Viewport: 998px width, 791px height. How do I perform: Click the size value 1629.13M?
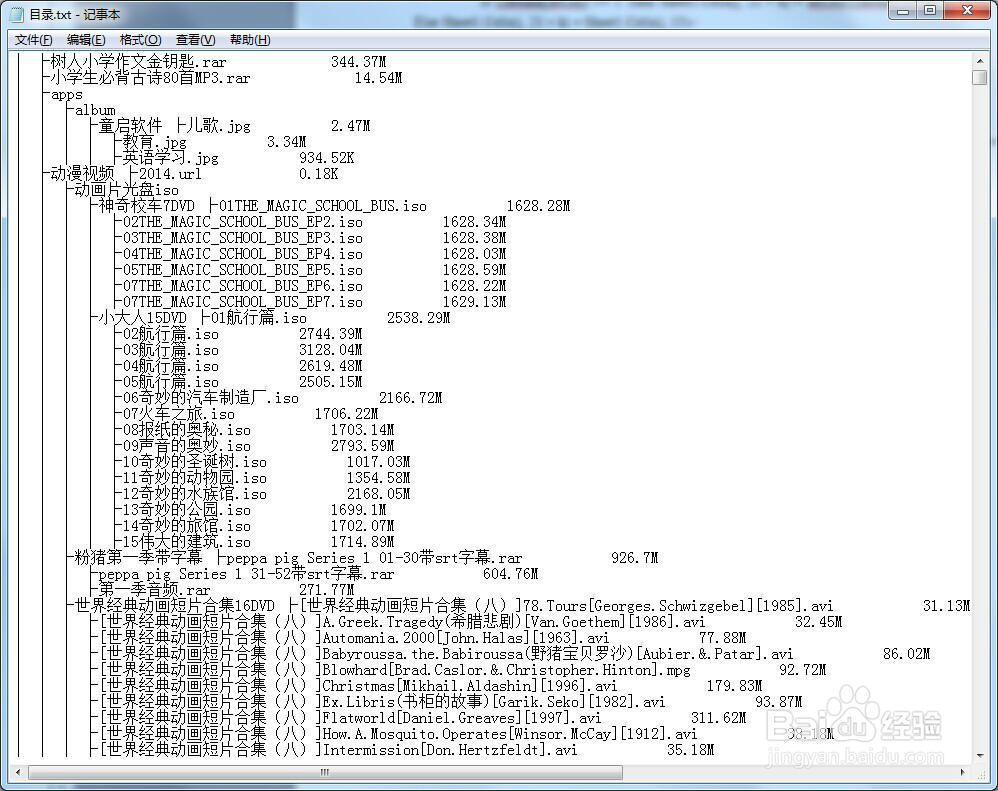tap(475, 302)
